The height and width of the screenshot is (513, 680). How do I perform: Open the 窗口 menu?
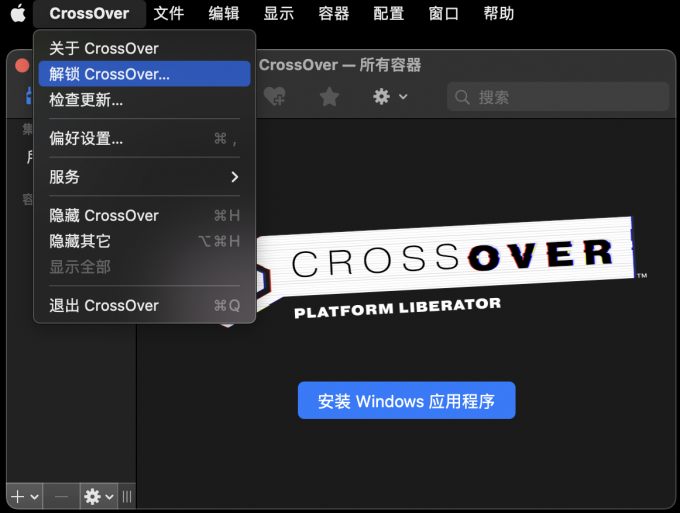click(444, 13)
